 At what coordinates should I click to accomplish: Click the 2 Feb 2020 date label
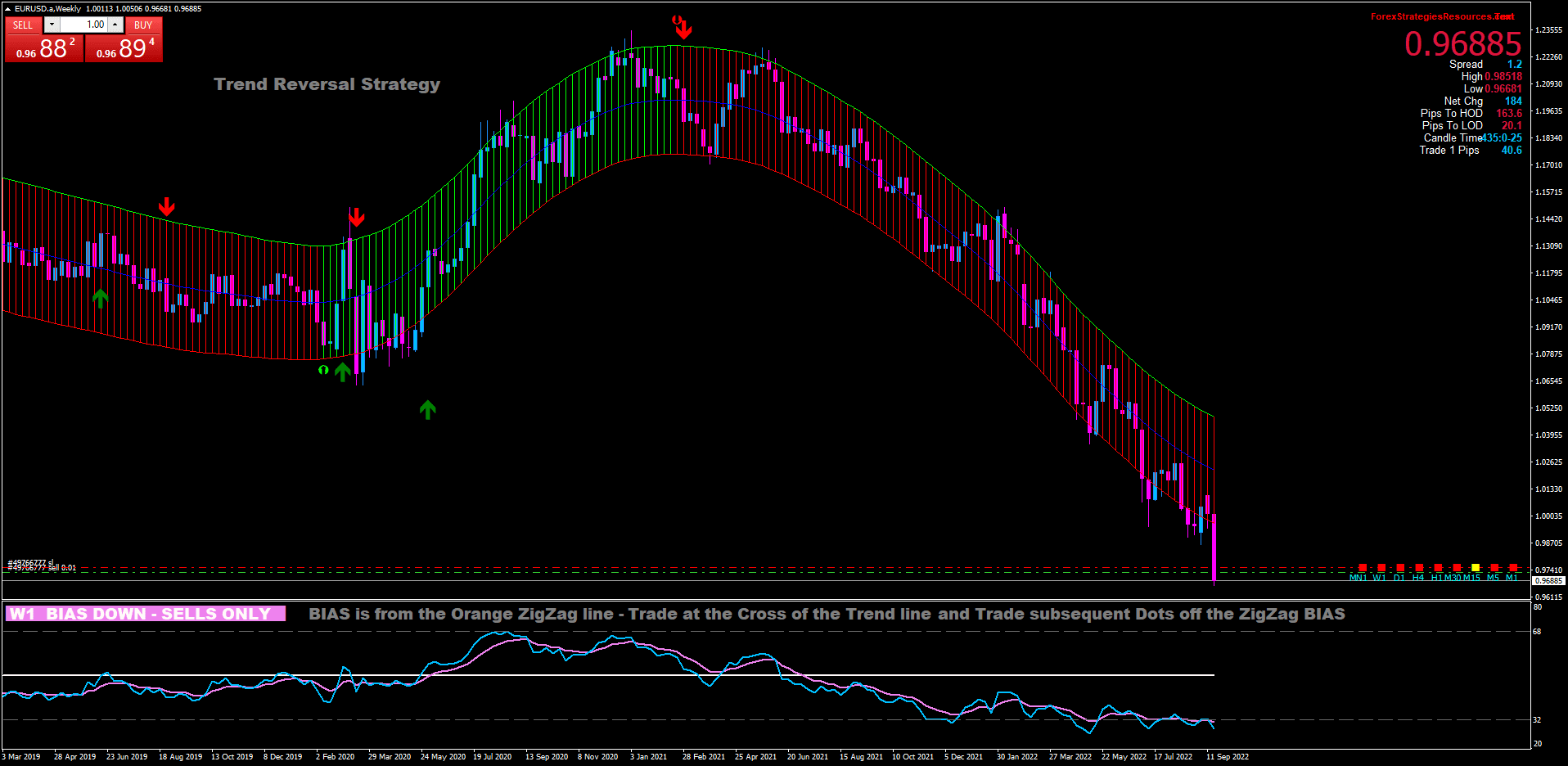[335, 756]
